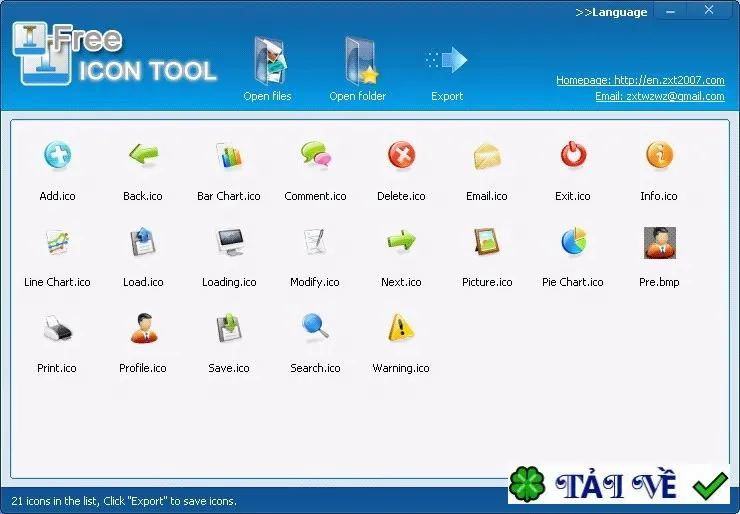
Task: Click the Open files toolbar icon
Action: tap(270, 61)
